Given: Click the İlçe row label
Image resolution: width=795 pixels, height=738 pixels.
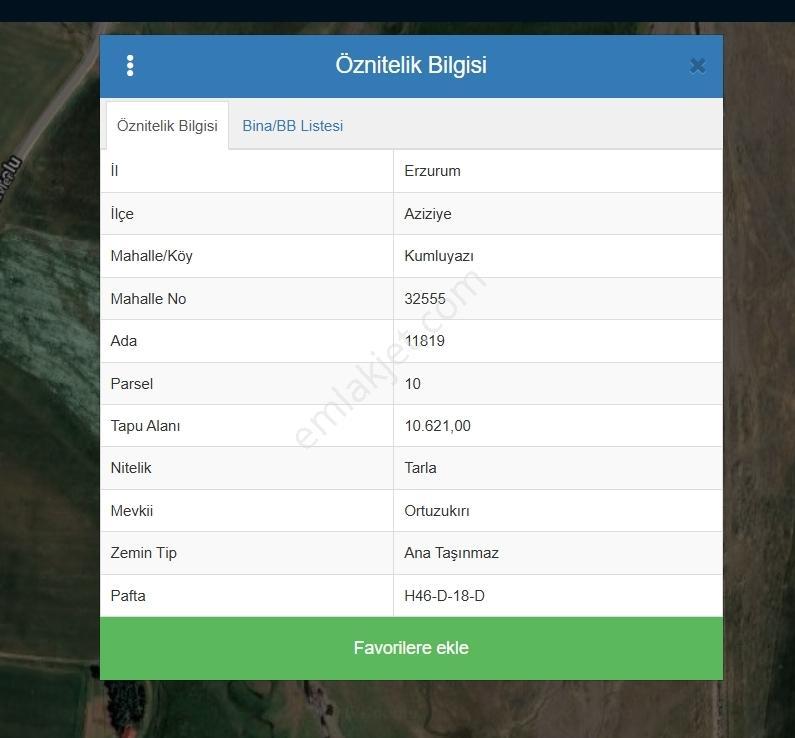Looking at the screenshot, I should (x=122, y=214).
